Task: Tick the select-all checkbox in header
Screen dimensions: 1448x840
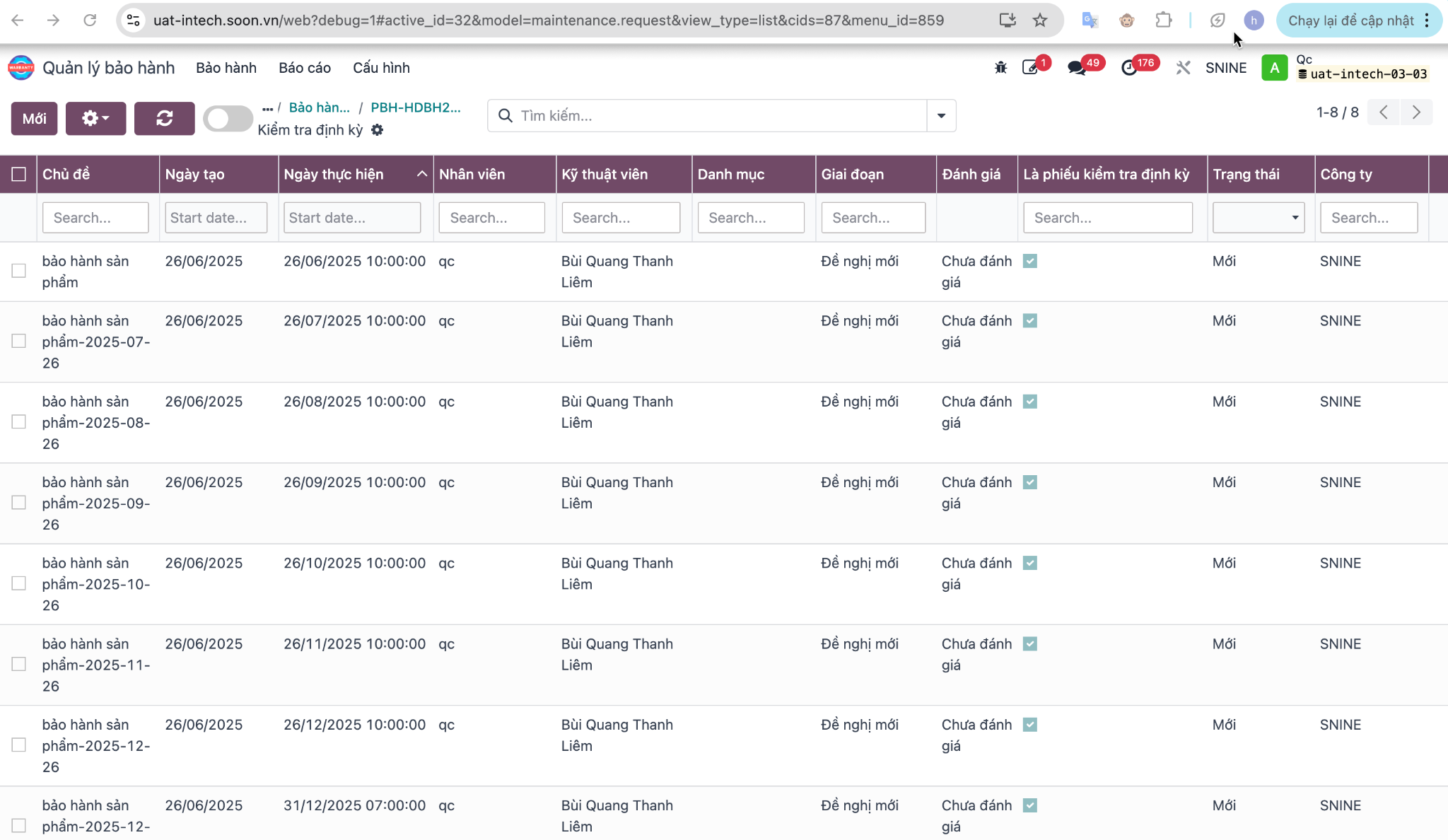Action: pos(19,174)
